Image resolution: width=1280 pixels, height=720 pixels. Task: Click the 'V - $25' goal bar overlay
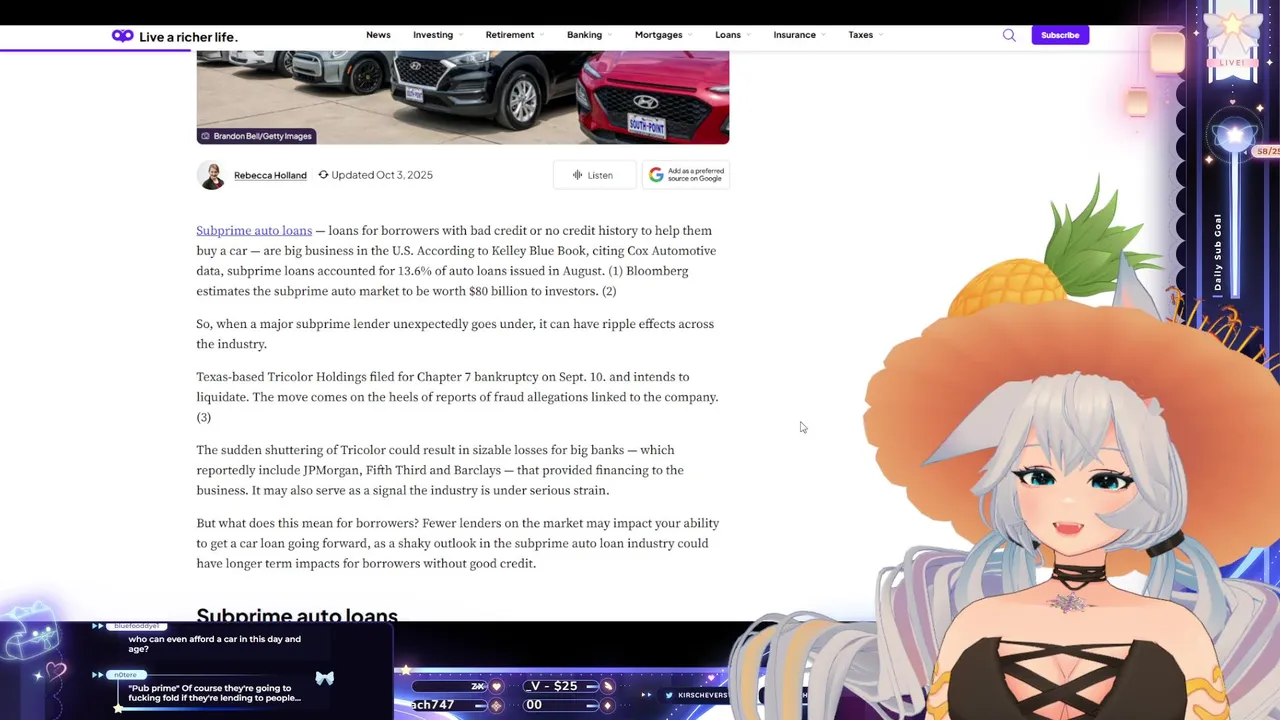[x=560, y=686]
